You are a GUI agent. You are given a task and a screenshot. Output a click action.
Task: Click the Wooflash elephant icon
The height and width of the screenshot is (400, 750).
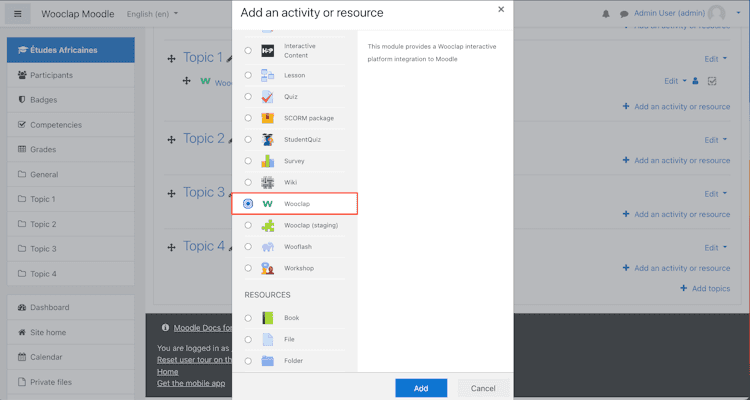(x=267, y=247)
